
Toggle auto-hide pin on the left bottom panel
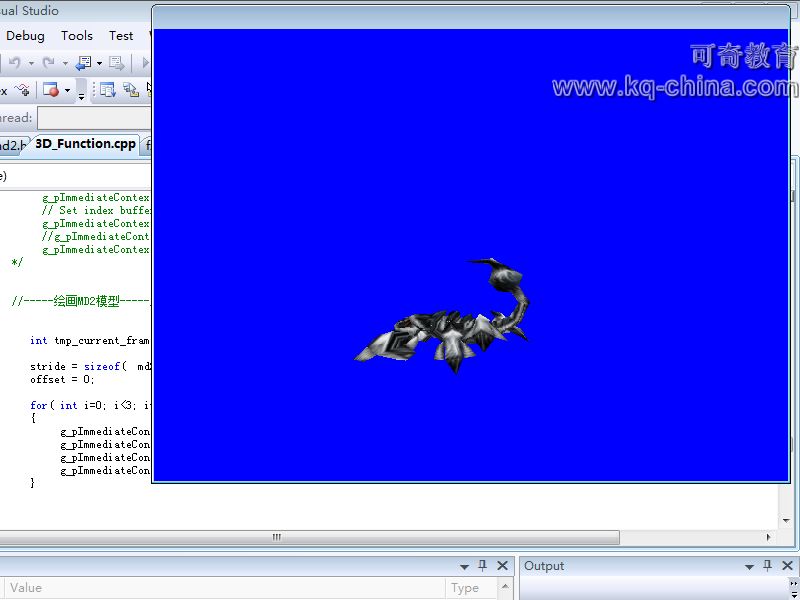click(482, 566)
